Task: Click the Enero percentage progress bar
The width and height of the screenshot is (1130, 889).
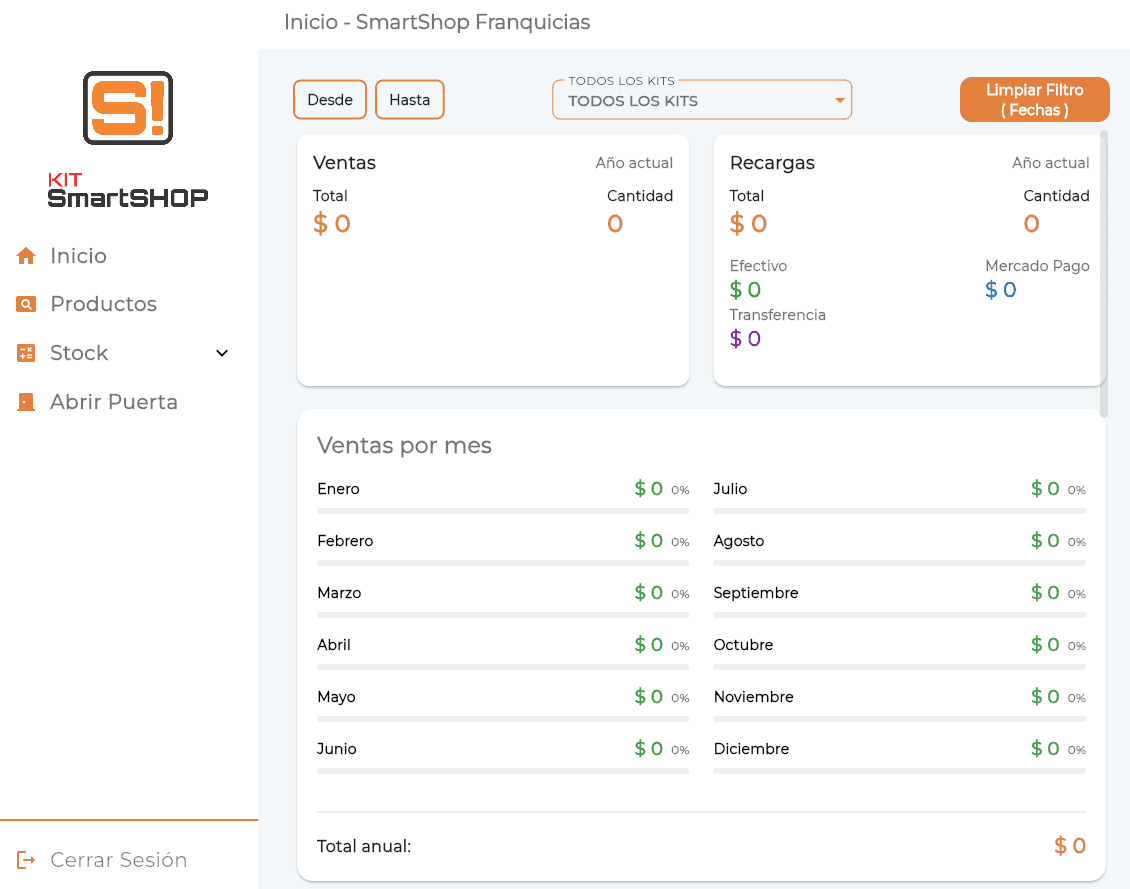Action: [x=502, y=510]
